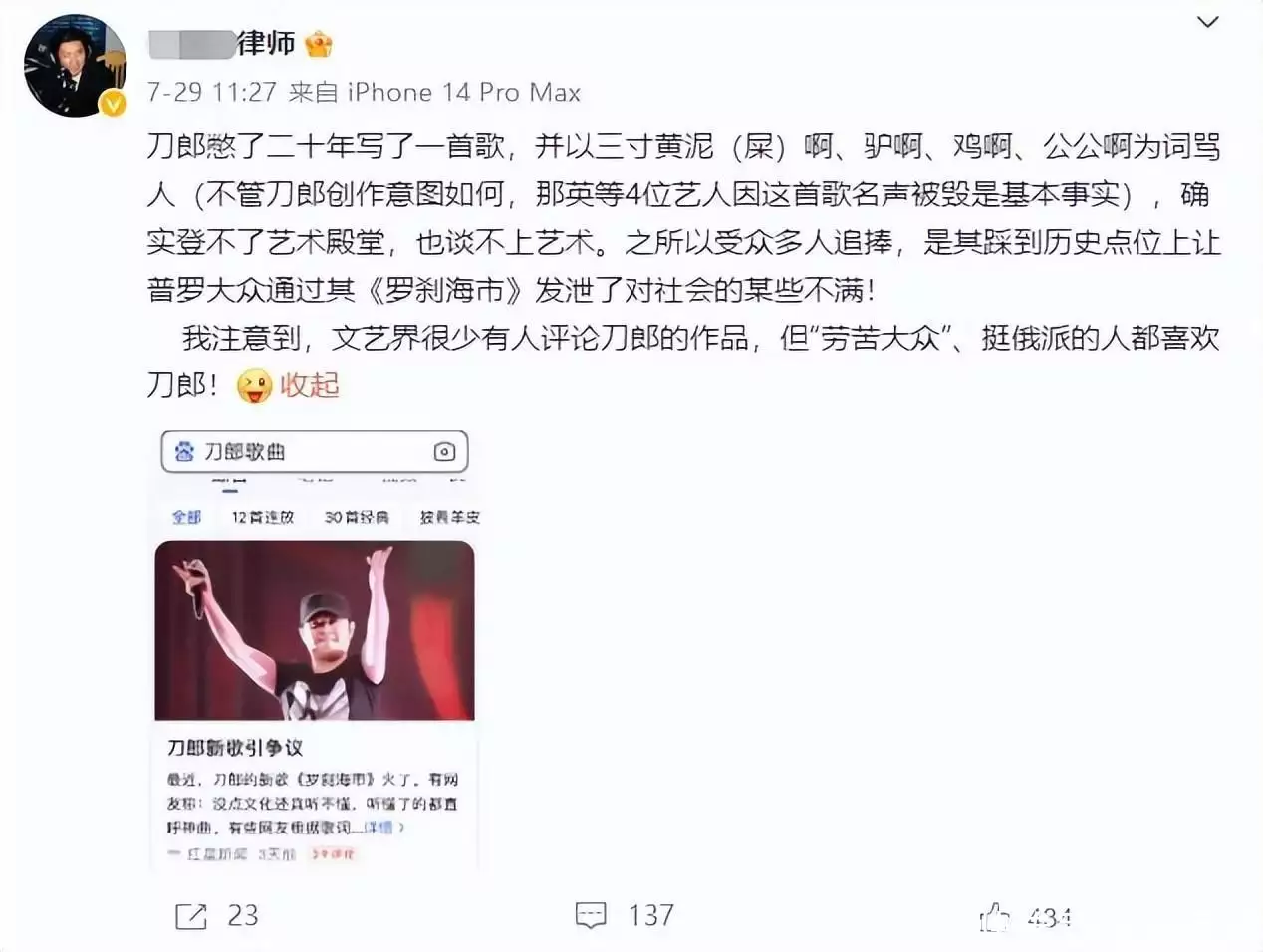Open the poster's profile avatar

click(75, 65)
